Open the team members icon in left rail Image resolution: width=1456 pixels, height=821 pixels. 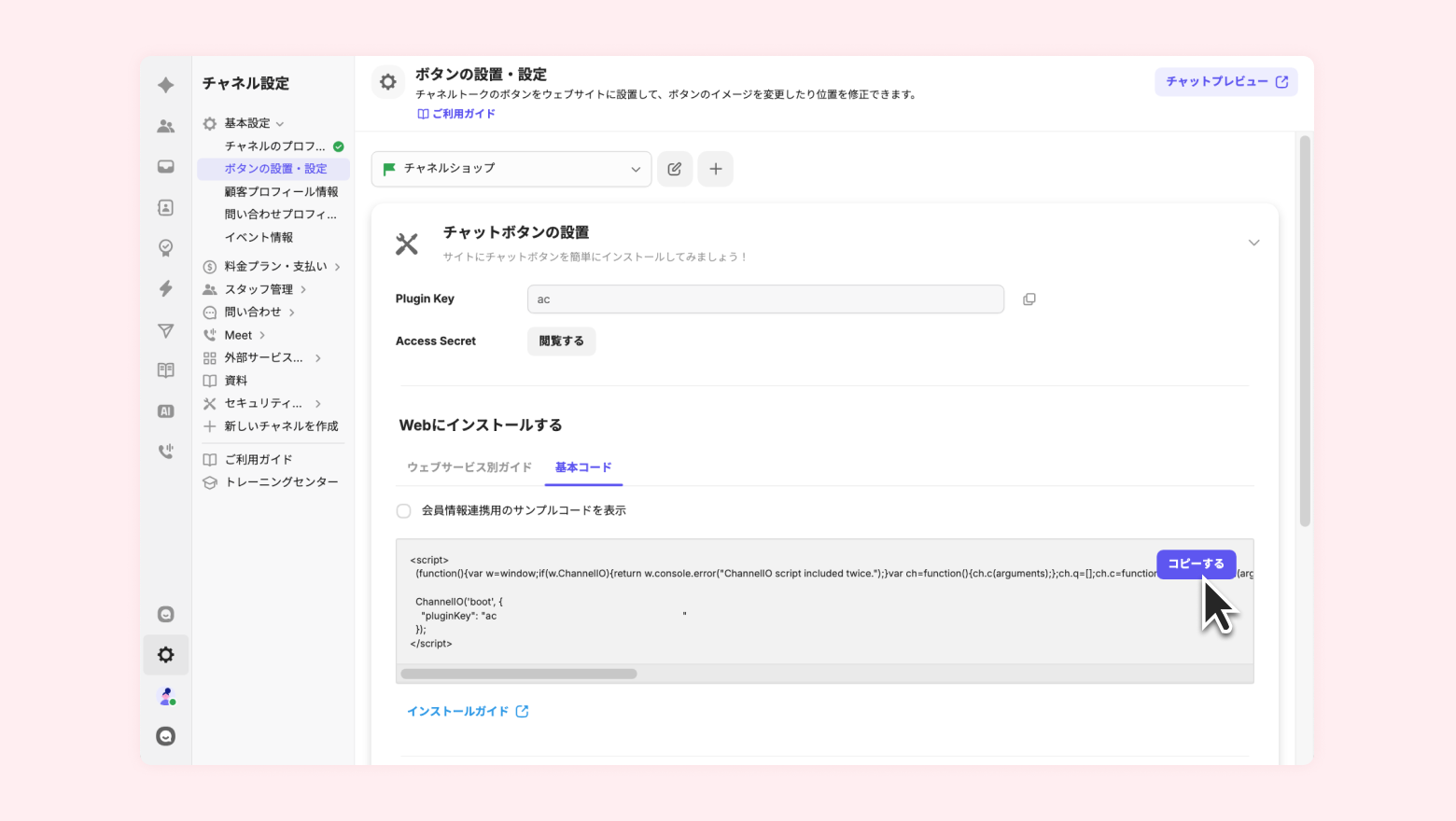point(166,126)
